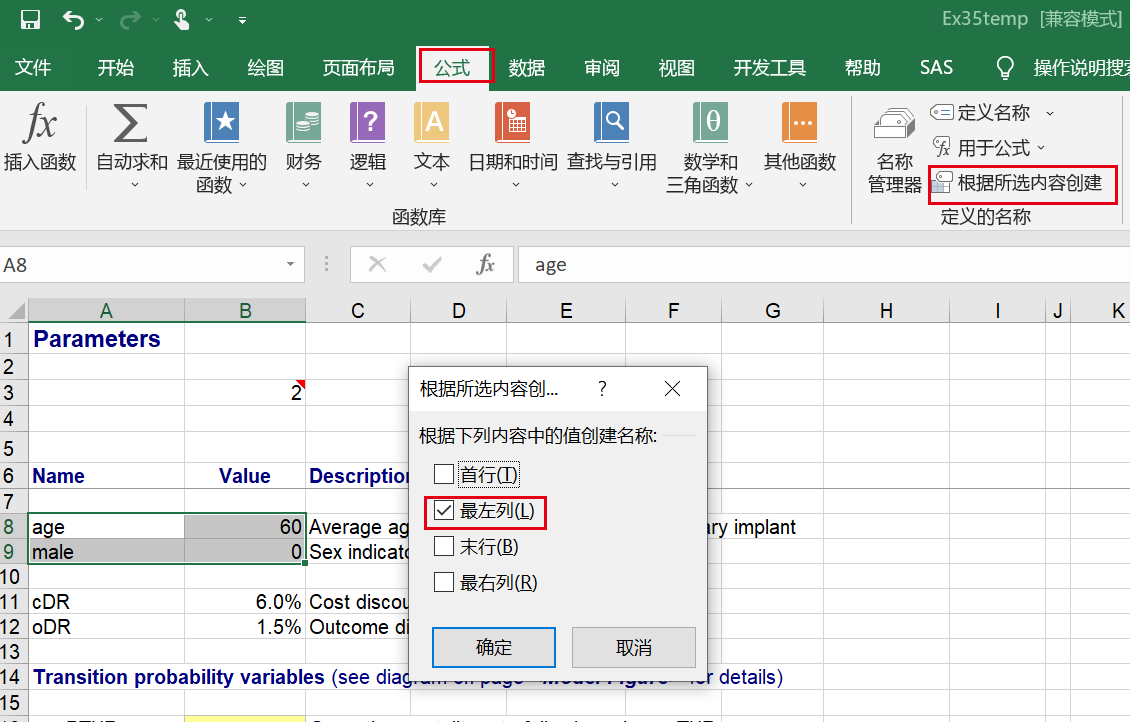Open Lookup and Reference (查找与引用) functions

click(611, 125)
